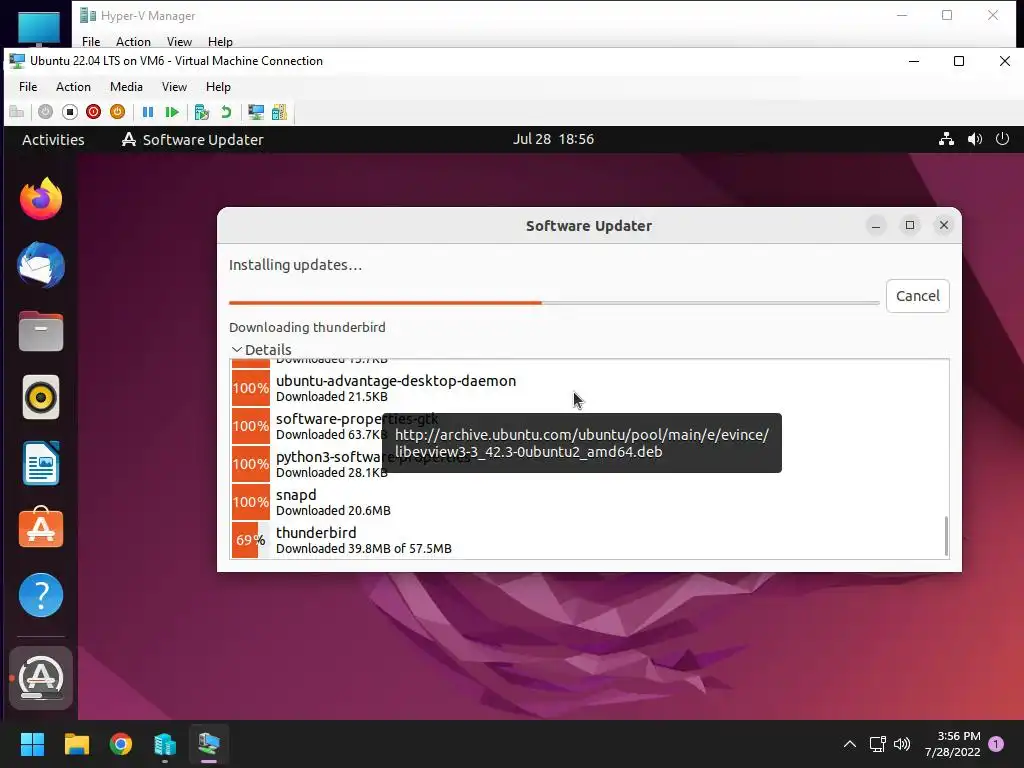The image size is (1024, 768).
Task: Collapse the Details expander
Action: pyautogui.click(x=261, y=349)
